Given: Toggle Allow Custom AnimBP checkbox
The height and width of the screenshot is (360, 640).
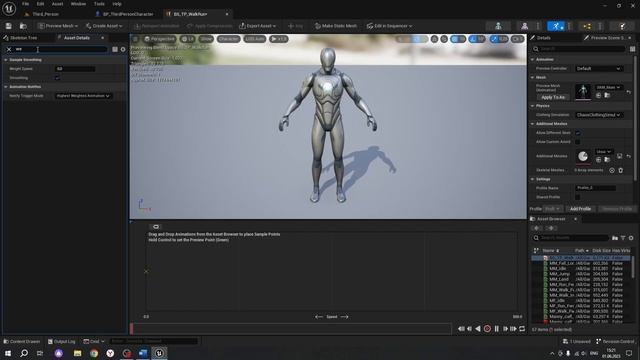Looking at the screenshot, I should pyautogui.click(x=578, y=142).
